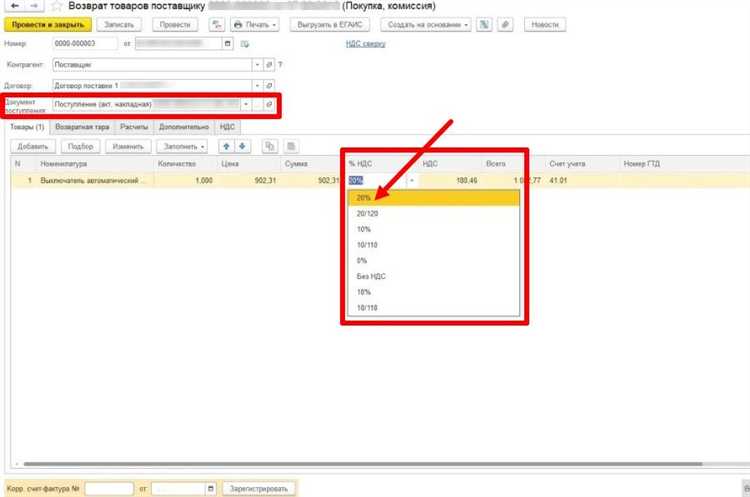This screenshot has height=497, width=750.
Task: Go forward using the right arrow navigation icon
Action: click(x=33, y=6)
